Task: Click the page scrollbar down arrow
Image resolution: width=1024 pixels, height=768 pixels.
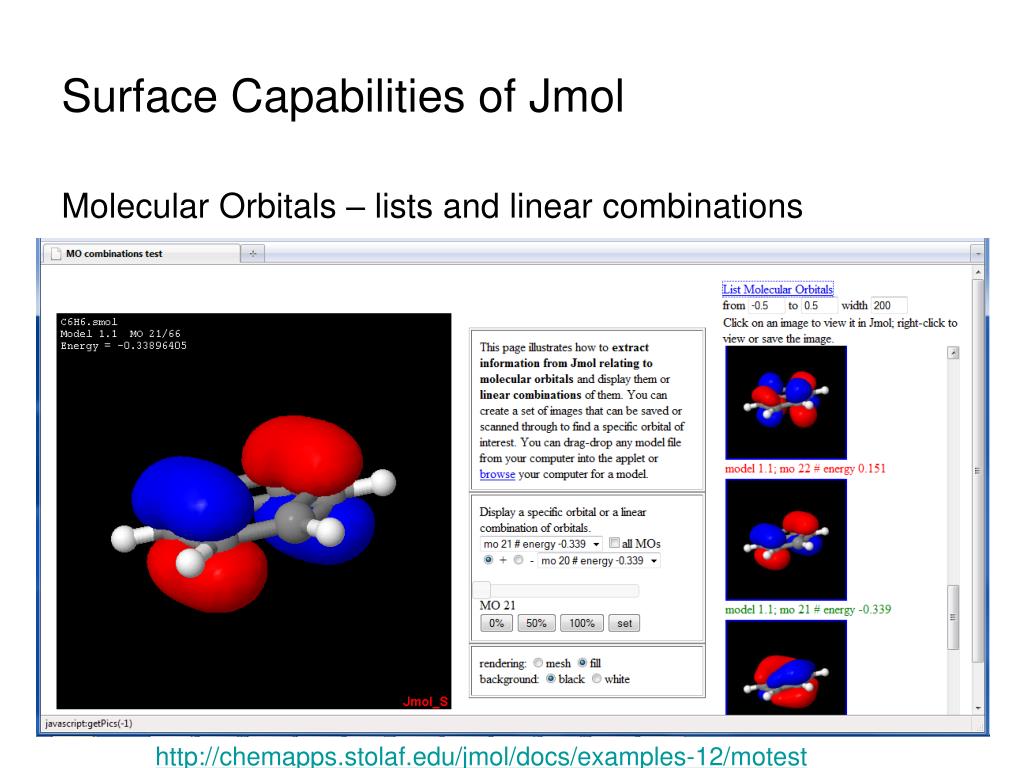Action: click(x=978, y=708)
